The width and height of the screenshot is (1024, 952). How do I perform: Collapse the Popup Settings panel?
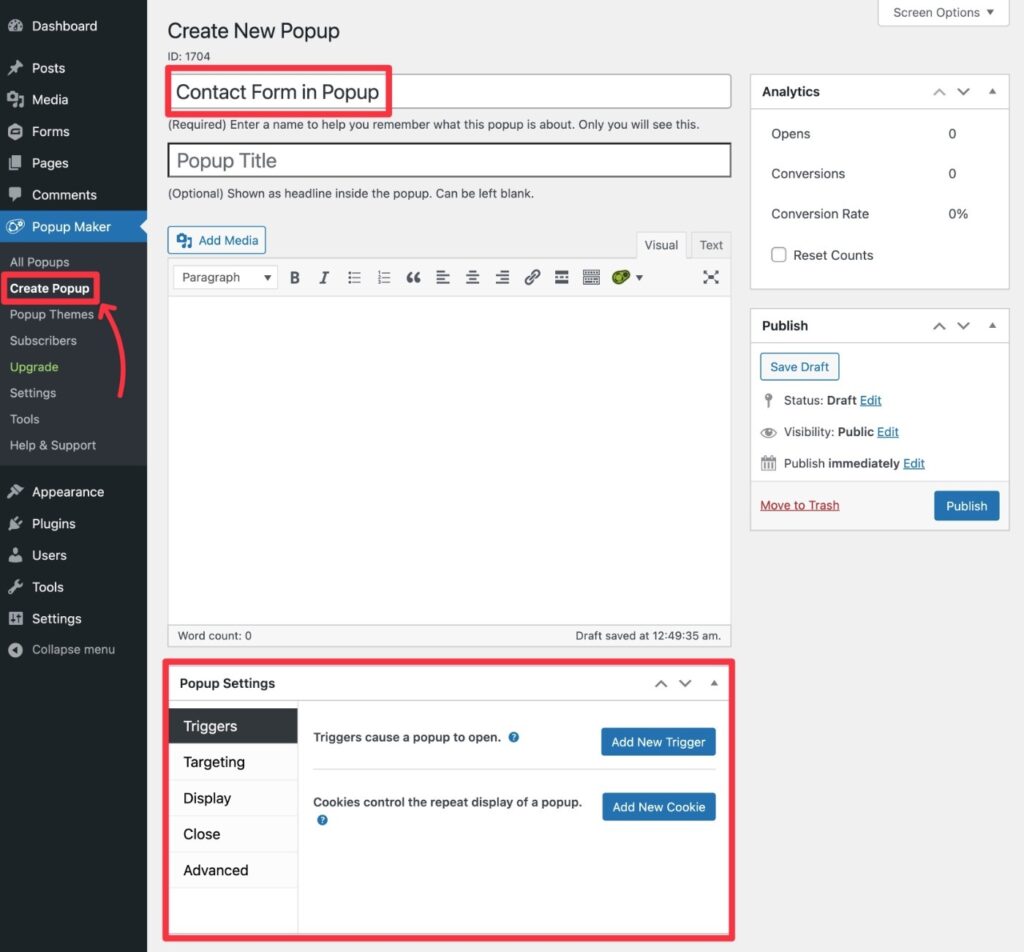coord(714,683)
